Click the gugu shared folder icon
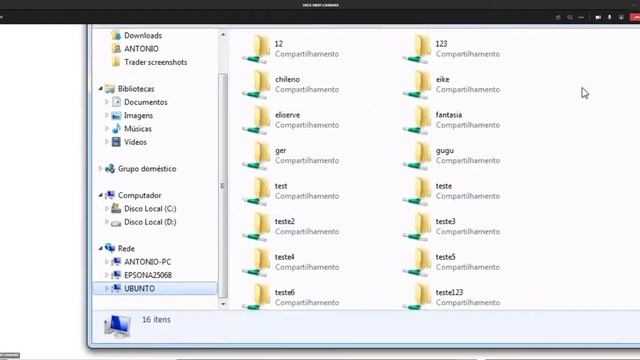 pyautogui.click(x=417, y=155)
